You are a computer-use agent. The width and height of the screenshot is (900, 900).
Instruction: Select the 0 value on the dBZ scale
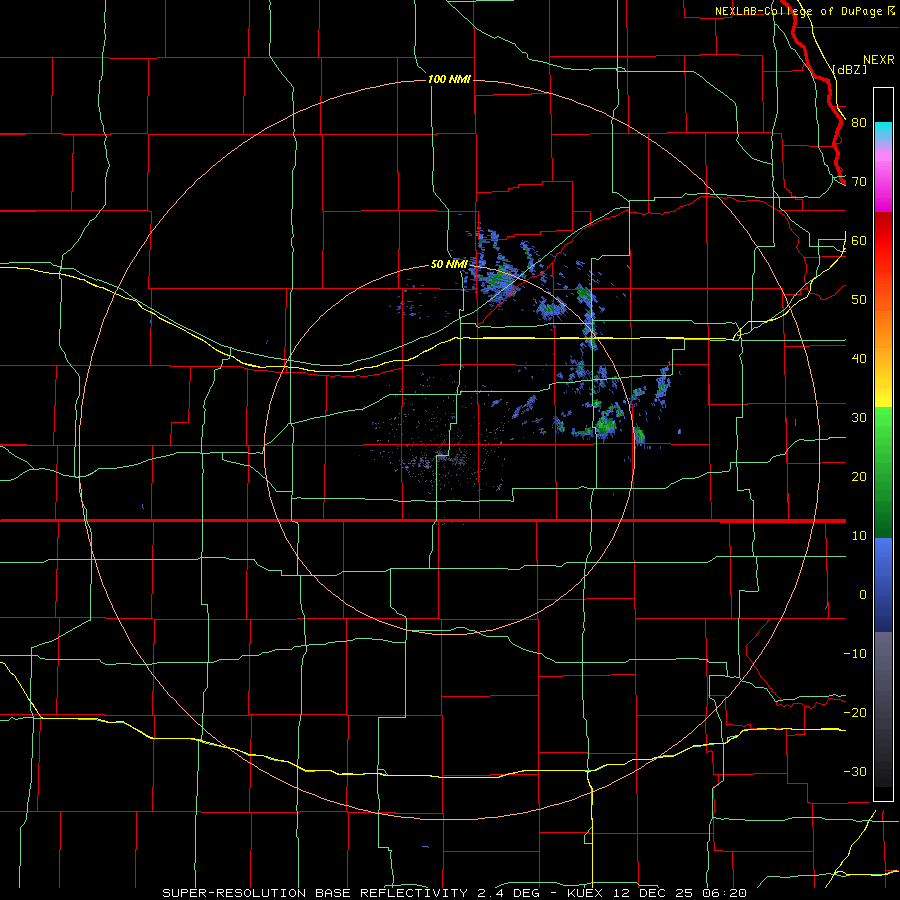point(863,595)
